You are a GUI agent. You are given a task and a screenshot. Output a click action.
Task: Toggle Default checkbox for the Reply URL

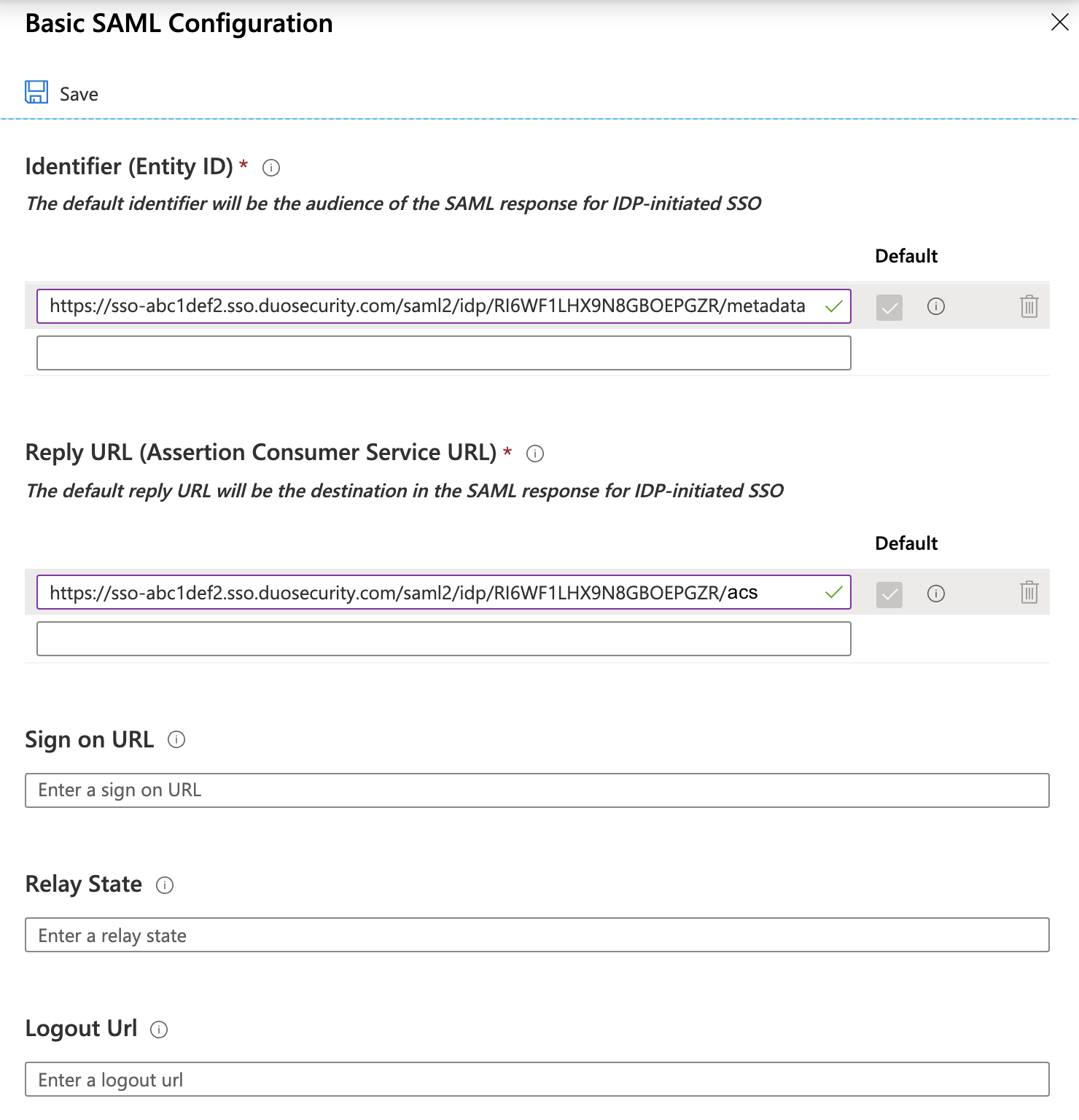[x=889, y=593]
